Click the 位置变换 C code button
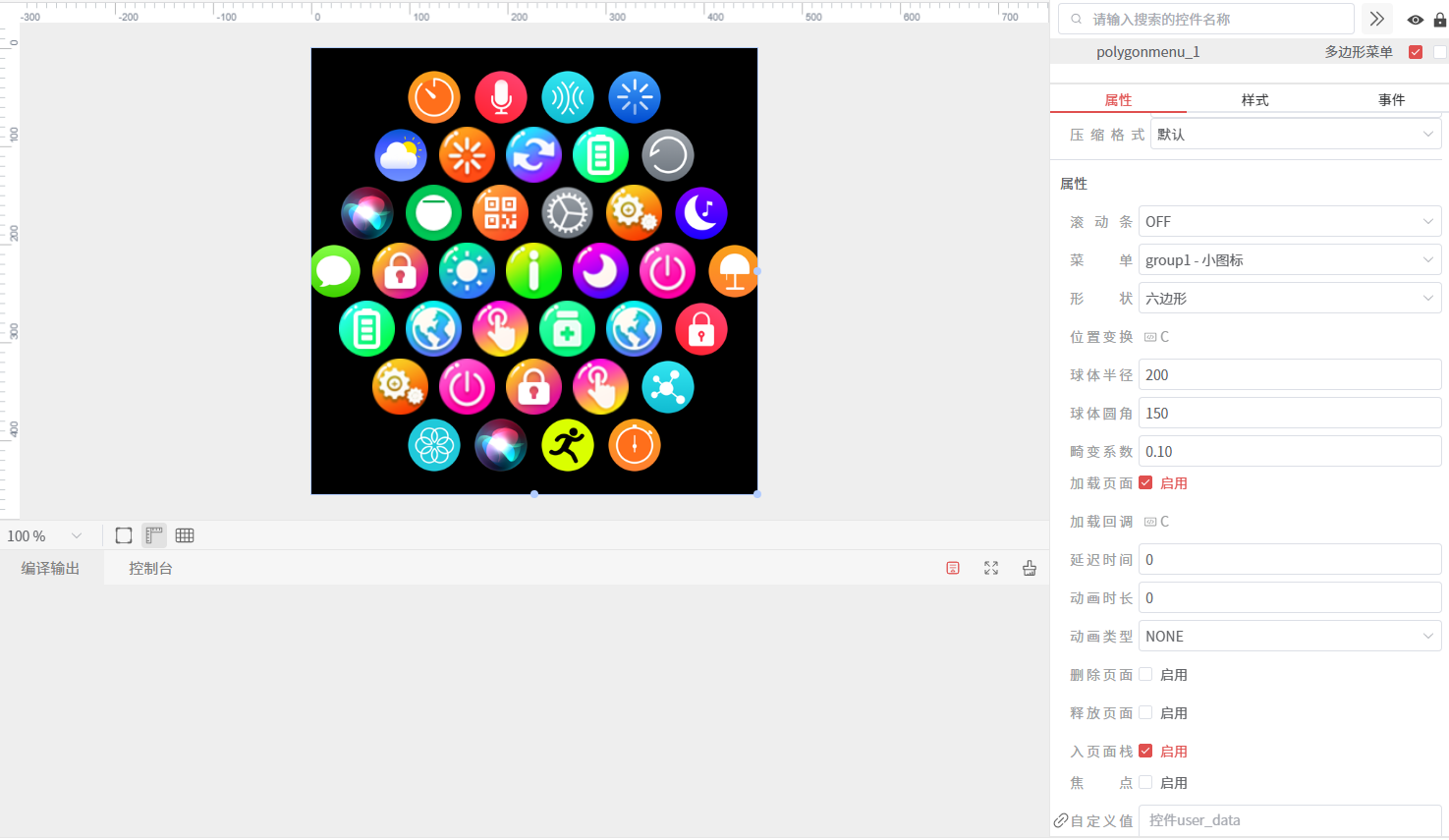Screen dimensions: 1449x840 [1156, 337]
